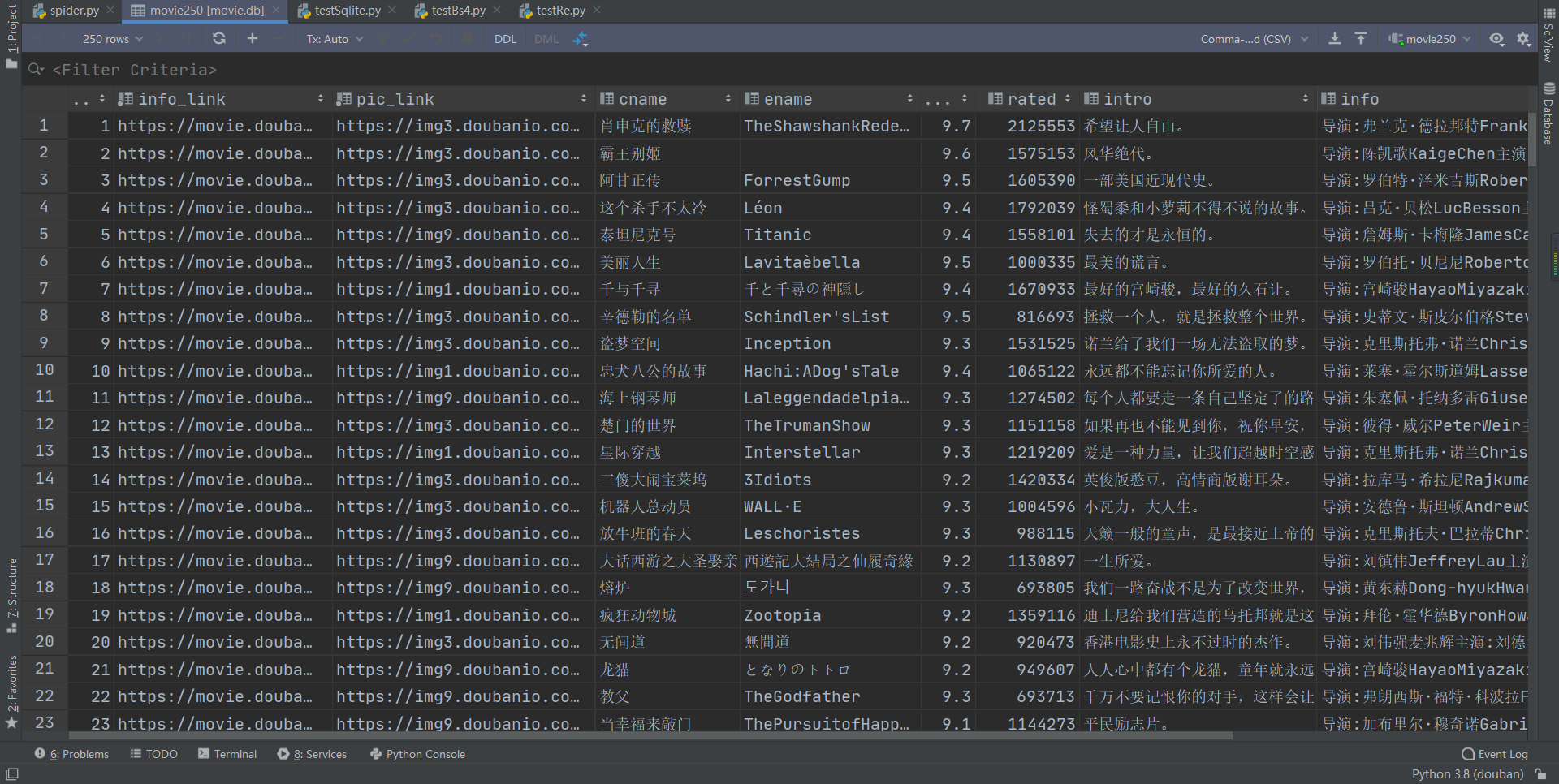This screenshot has height=784, width=1559.
Task: Sort the first dotted id column arrows
Action: point(102,98)
